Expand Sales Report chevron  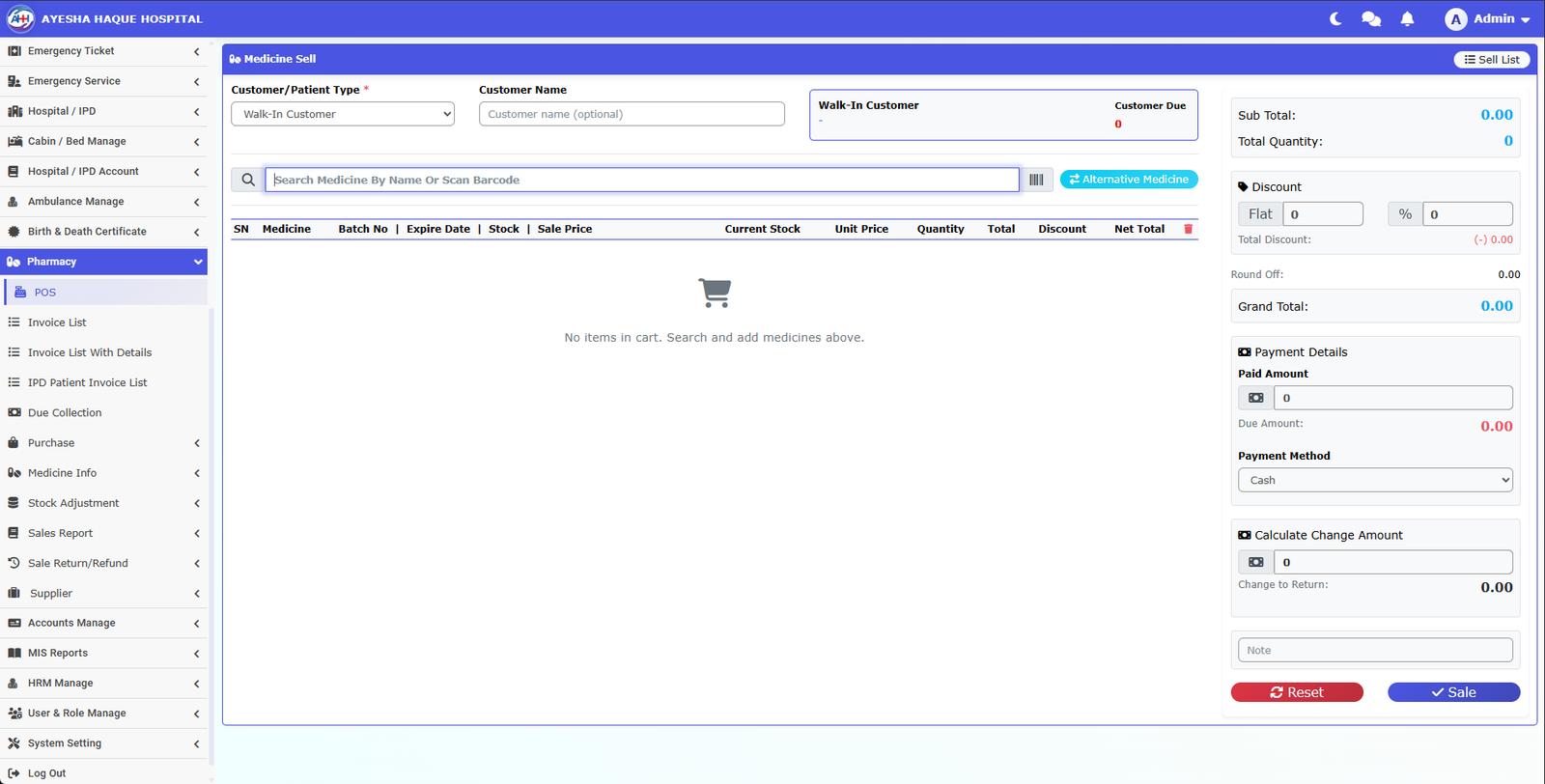pos(197,534)
